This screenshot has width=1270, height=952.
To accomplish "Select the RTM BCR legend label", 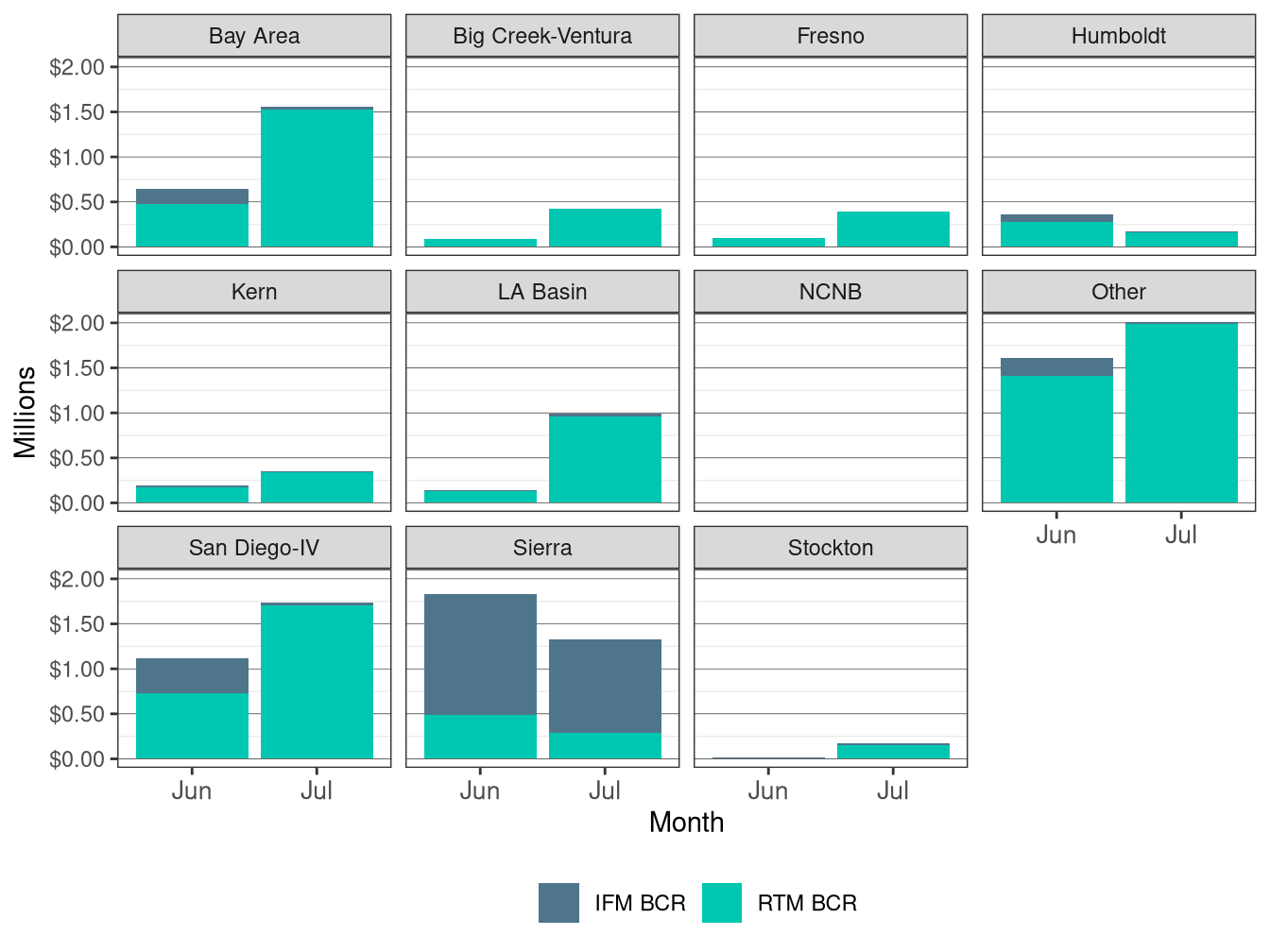I will 807,904.
